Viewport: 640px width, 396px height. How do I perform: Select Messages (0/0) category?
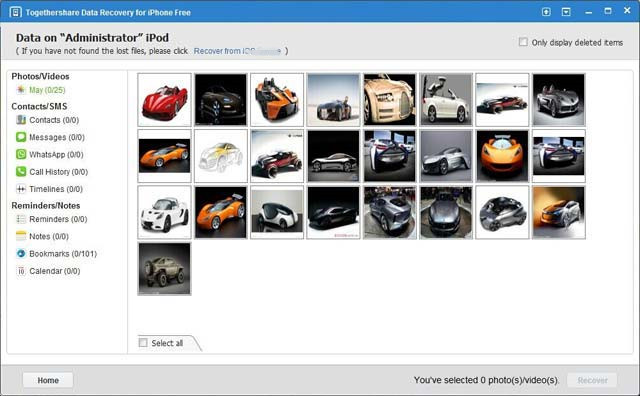(x=57, y=137)
